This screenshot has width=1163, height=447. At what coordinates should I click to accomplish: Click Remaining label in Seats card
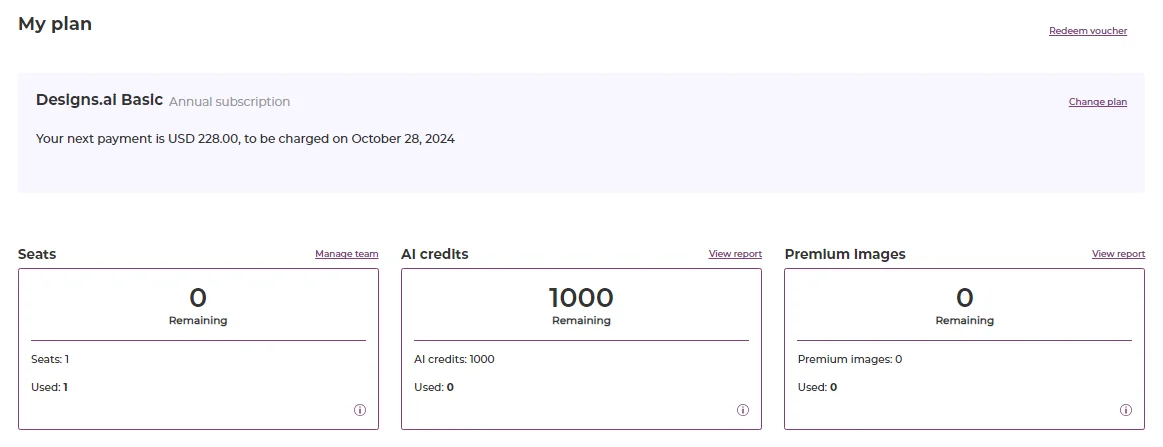tap(198, 321)
